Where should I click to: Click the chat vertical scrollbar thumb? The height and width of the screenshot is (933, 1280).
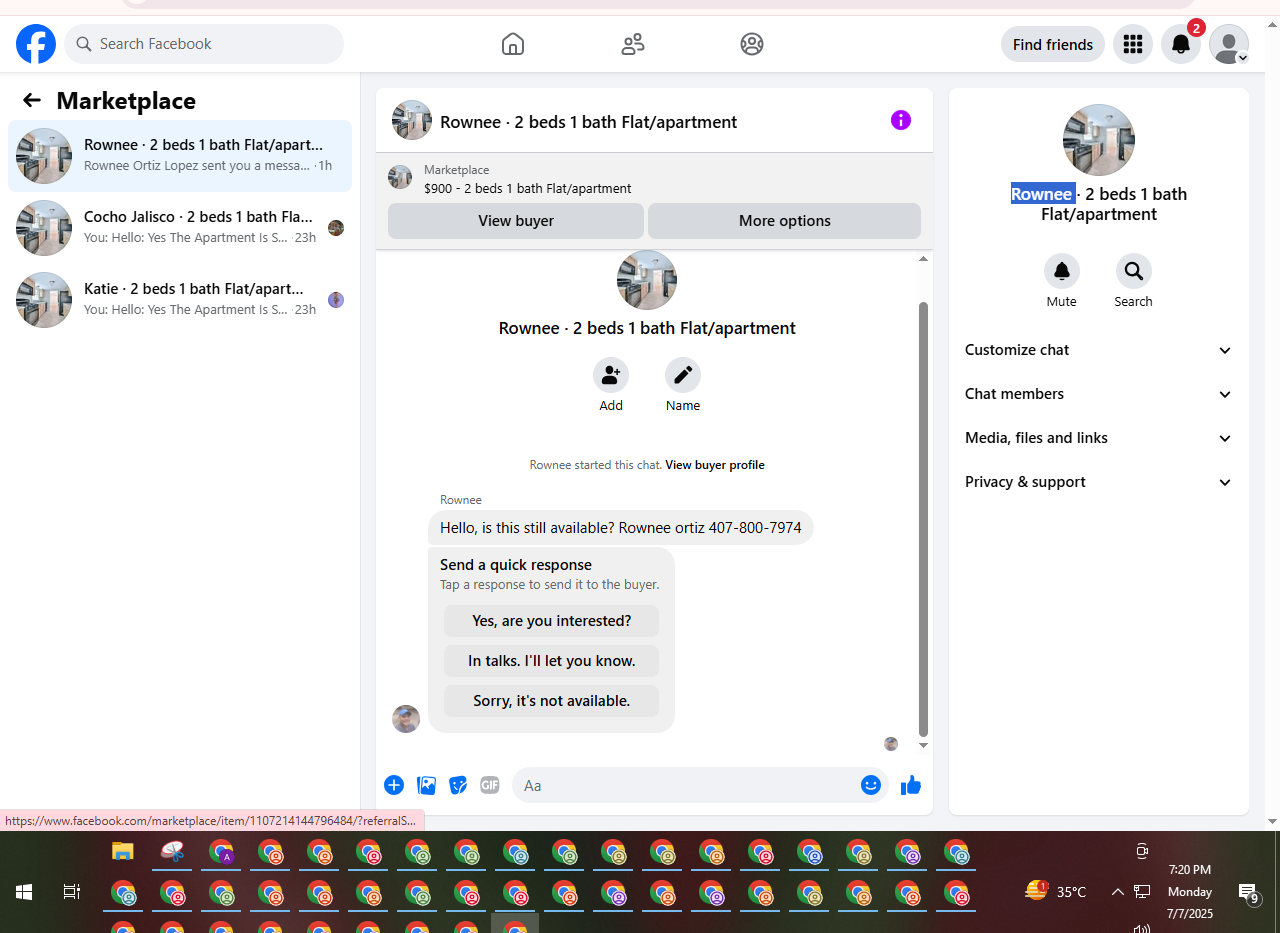point(924,518)
